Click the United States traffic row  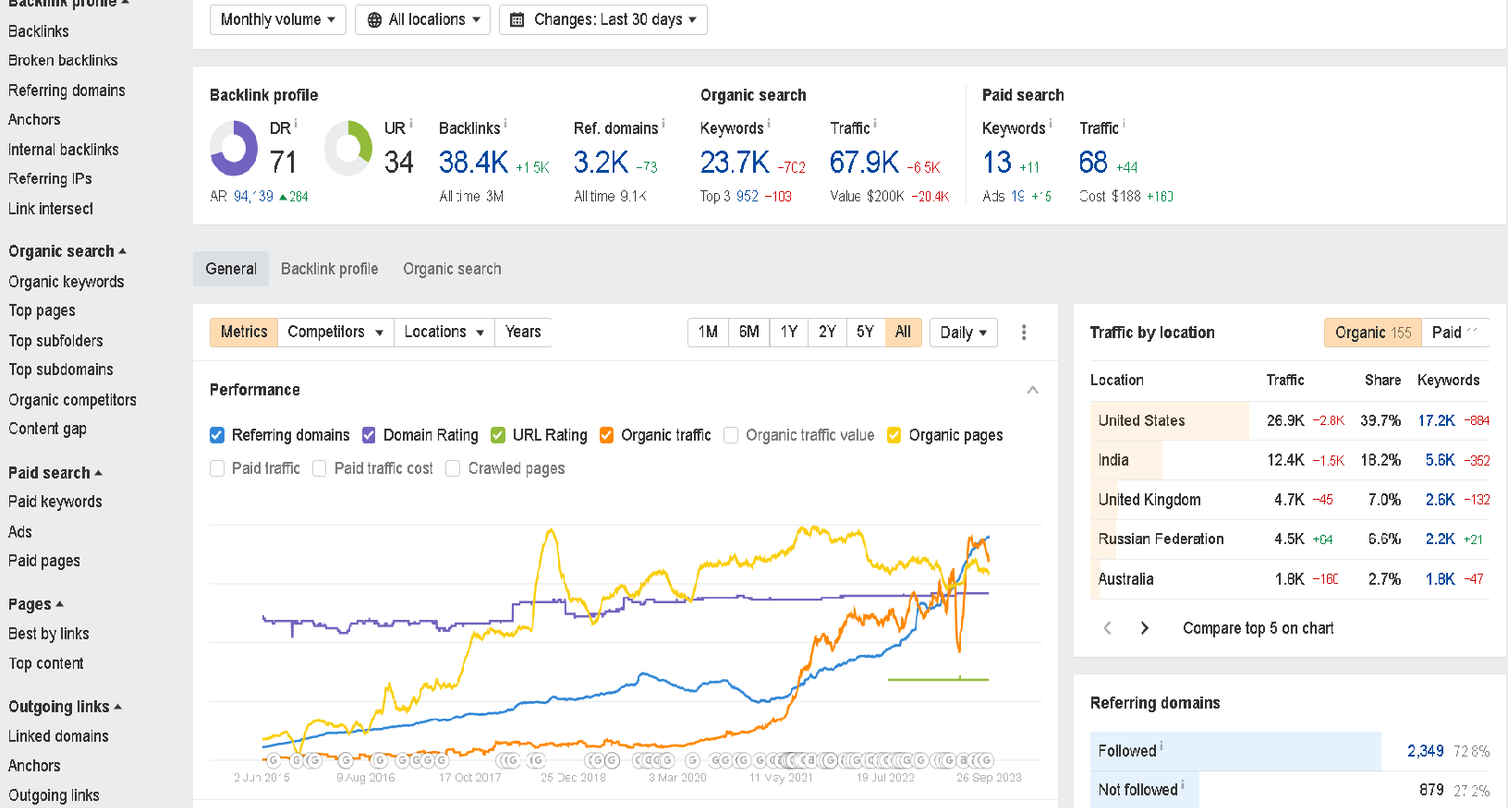(x=1289, y=420)
